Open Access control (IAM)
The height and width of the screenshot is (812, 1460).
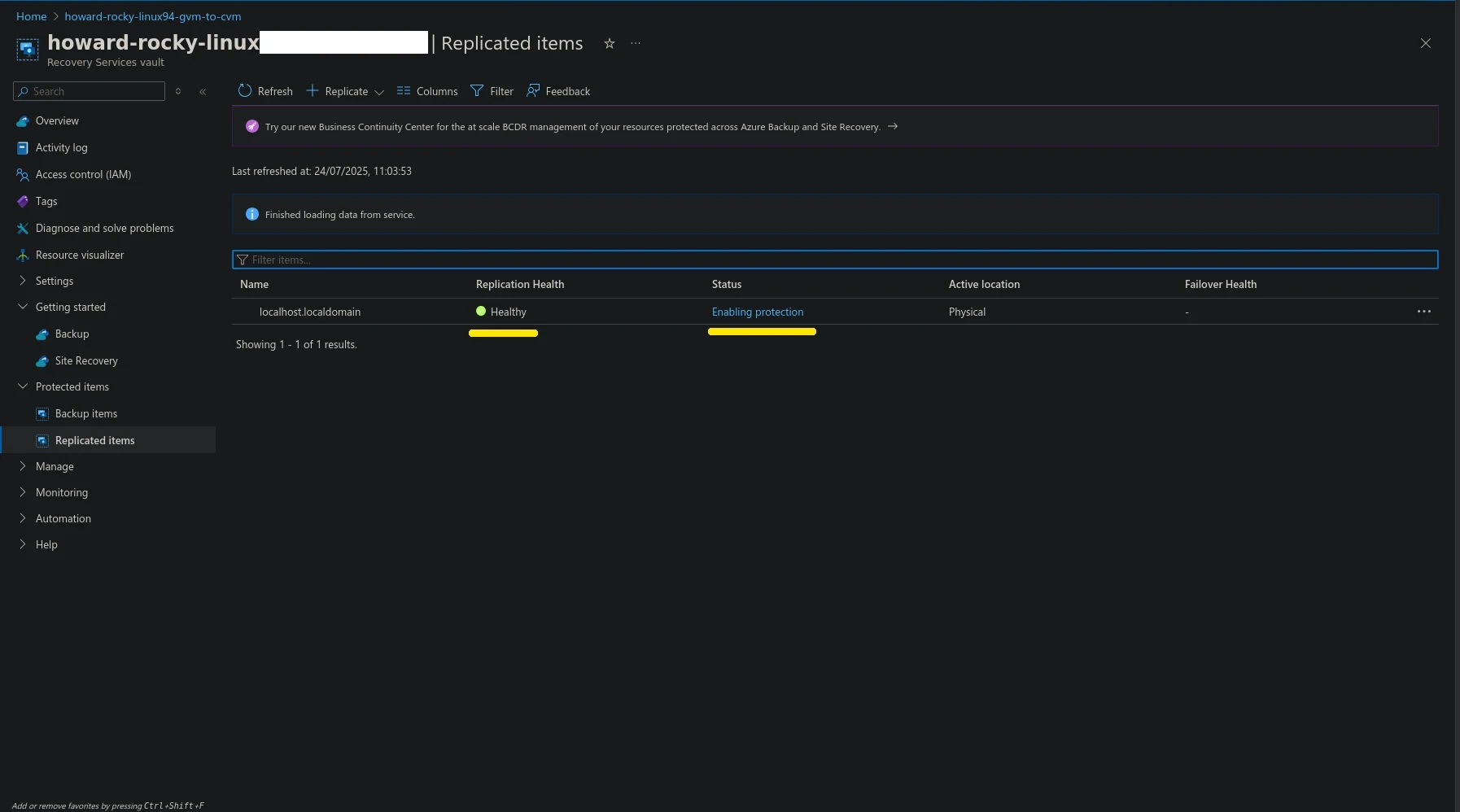tap(83, 174)
